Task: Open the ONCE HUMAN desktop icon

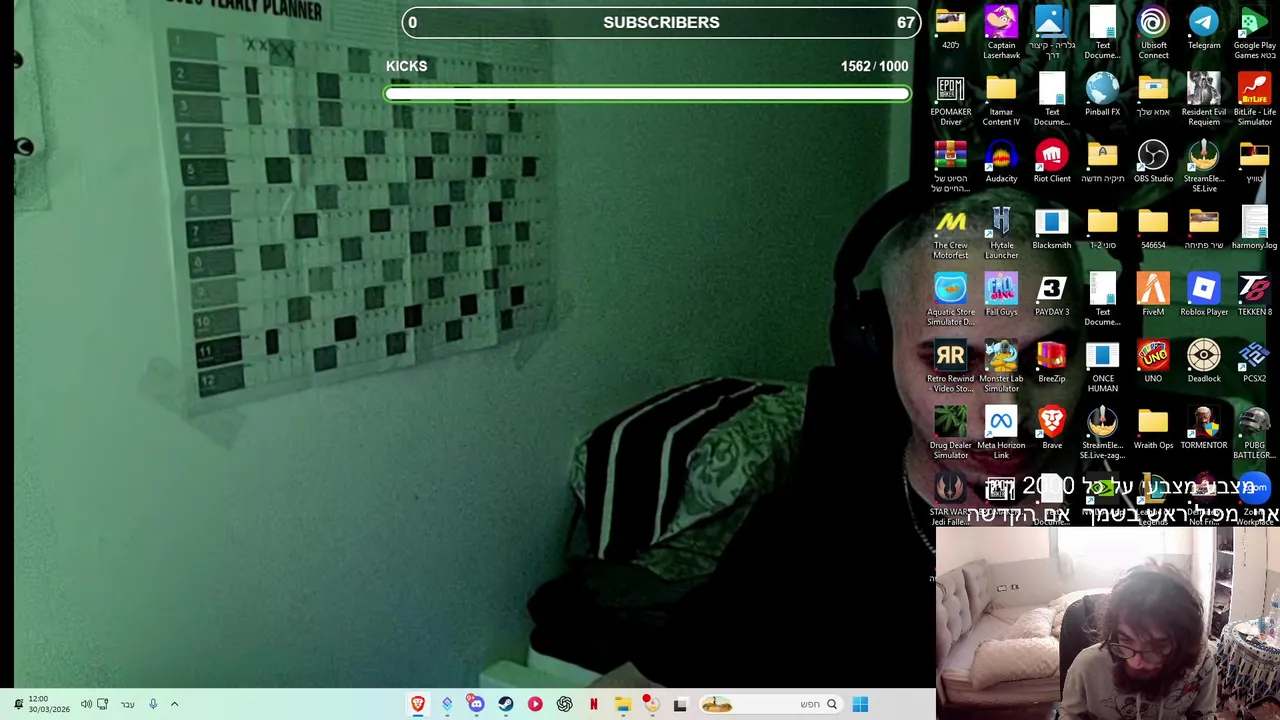Action: tap(1102, 366)
